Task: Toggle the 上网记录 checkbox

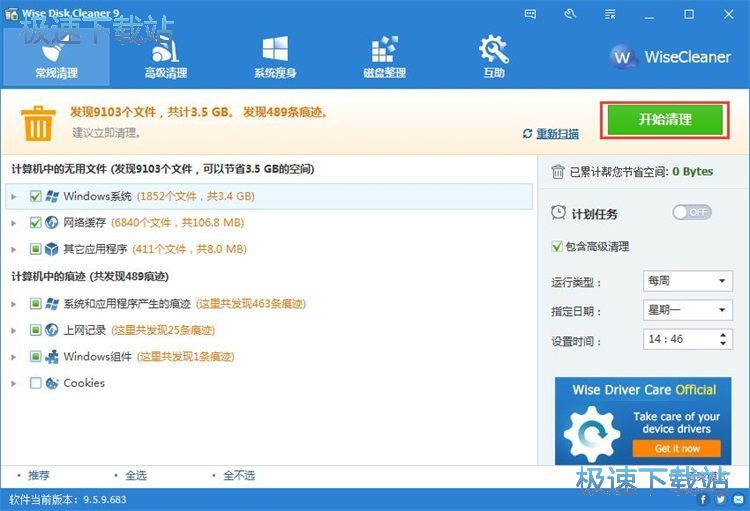Action: (x=35, y=330)
